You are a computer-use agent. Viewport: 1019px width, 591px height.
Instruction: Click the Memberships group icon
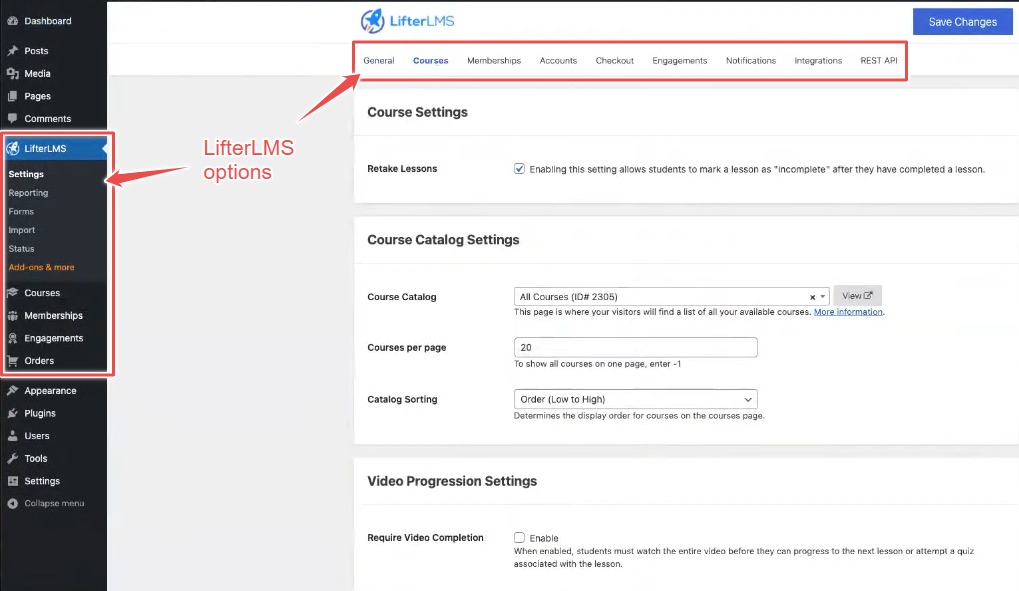[x=12, y=315]
